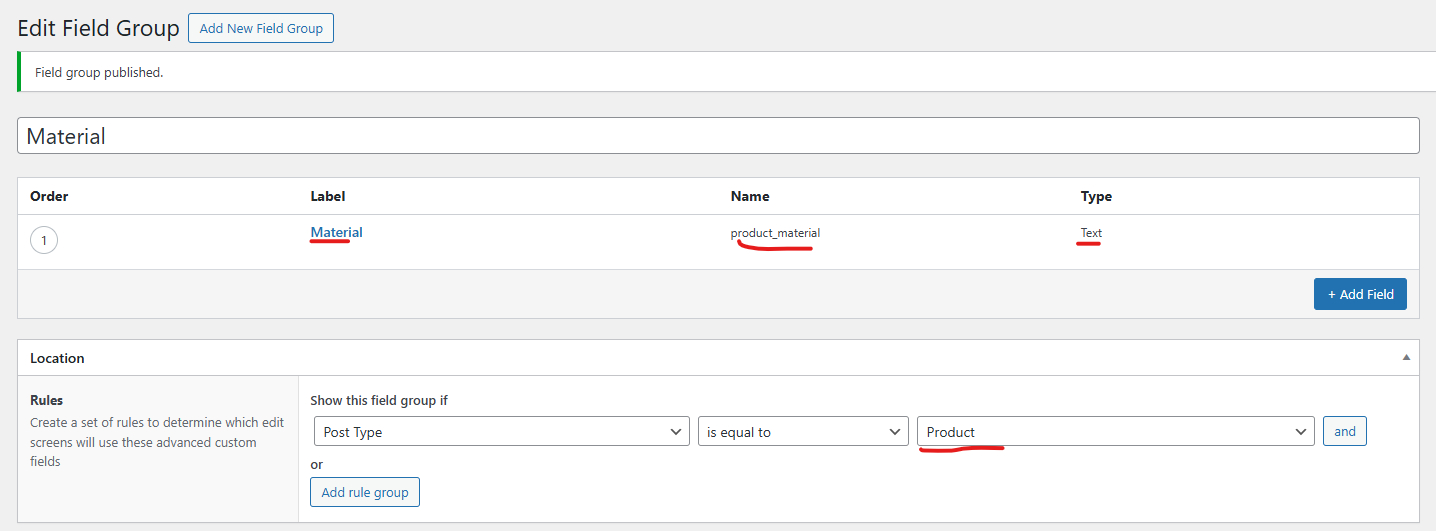The height and width of the screenshot is (531, 1436).
Task: Click the Add rule group button
Action: click(x=364, y=492)
